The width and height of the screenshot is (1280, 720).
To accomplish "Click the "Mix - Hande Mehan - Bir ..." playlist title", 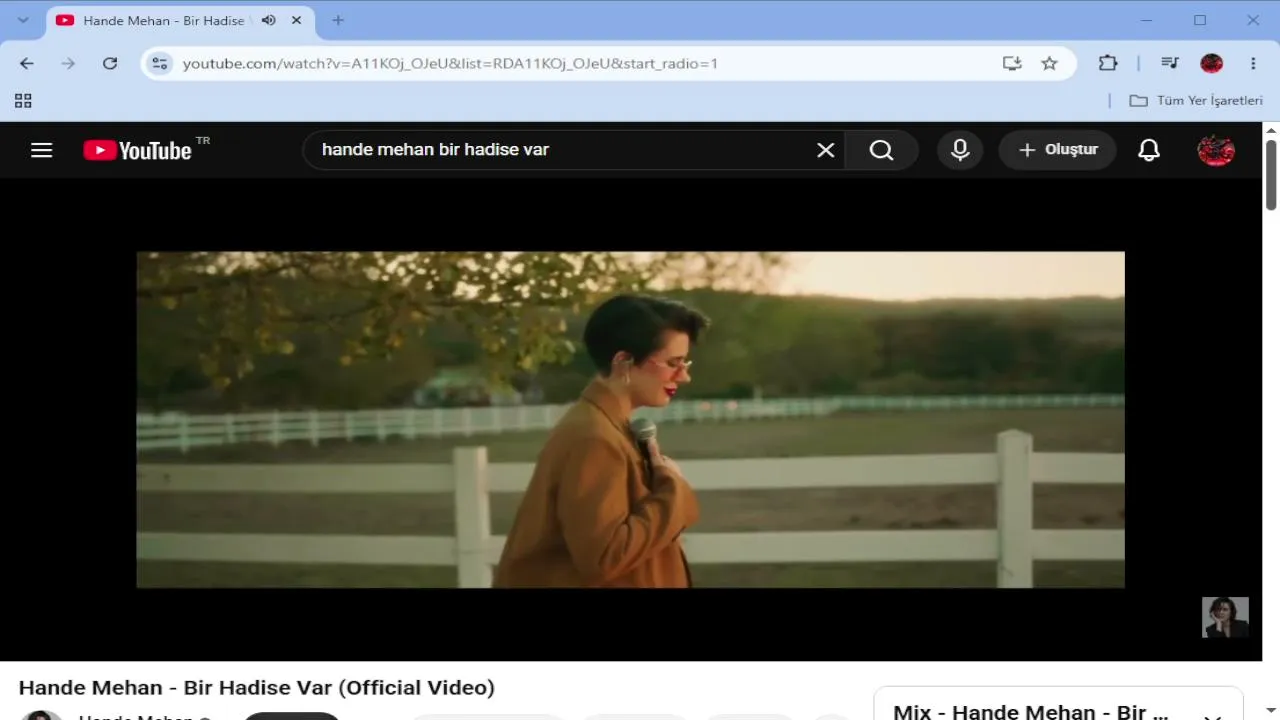I will coord(1029,712).
